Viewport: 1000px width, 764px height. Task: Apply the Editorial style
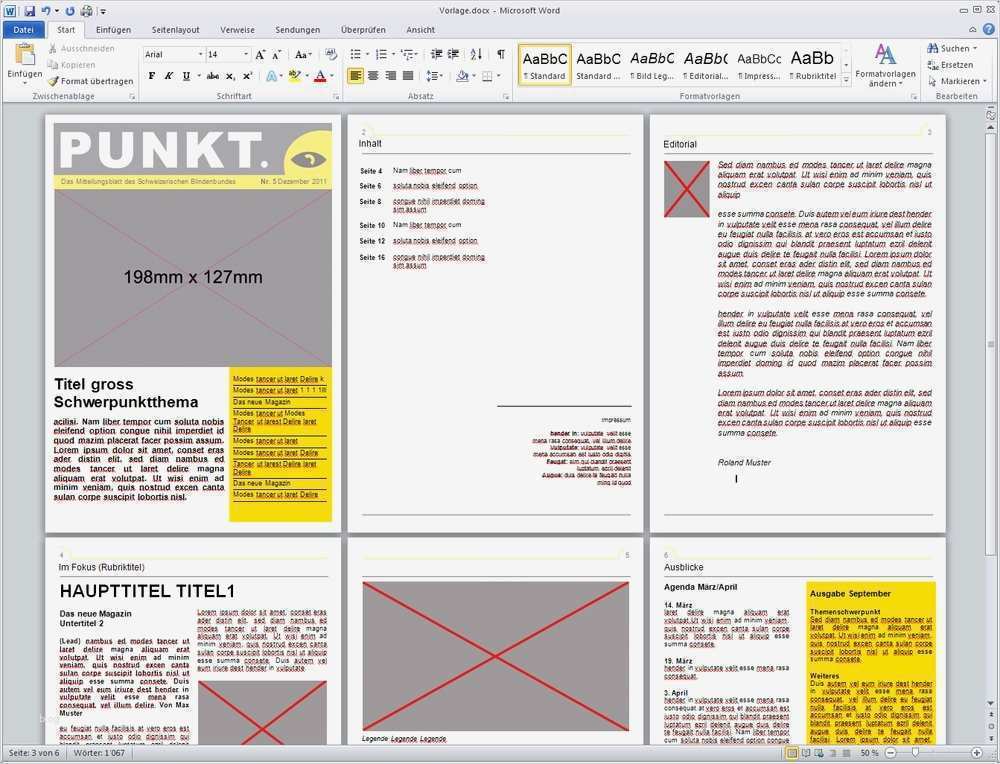pyautogui.click(x=705, y=65)
